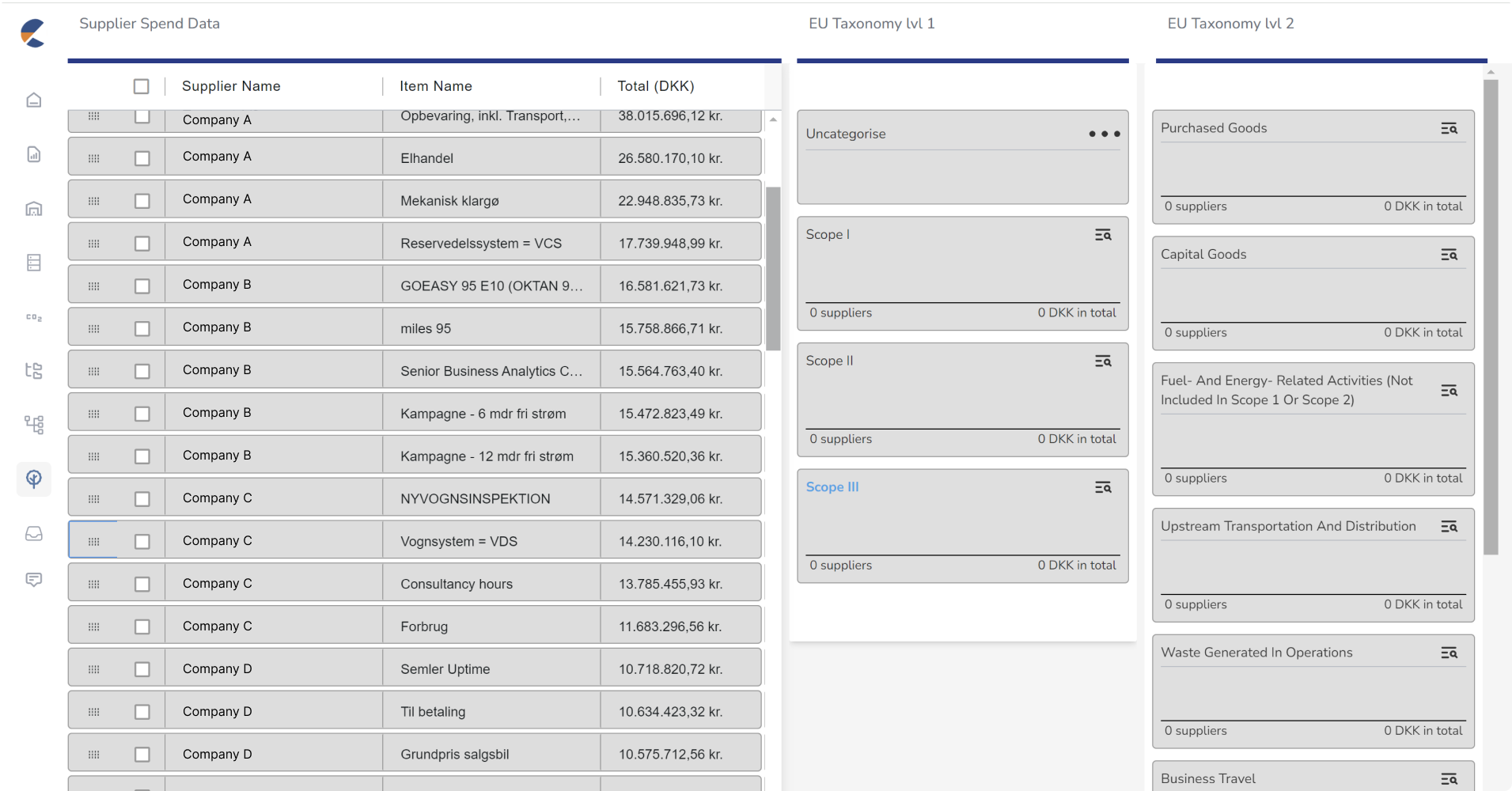Open Business Travel search-list icon
The image size is (1512, 791).
[x=1449, y=779]
